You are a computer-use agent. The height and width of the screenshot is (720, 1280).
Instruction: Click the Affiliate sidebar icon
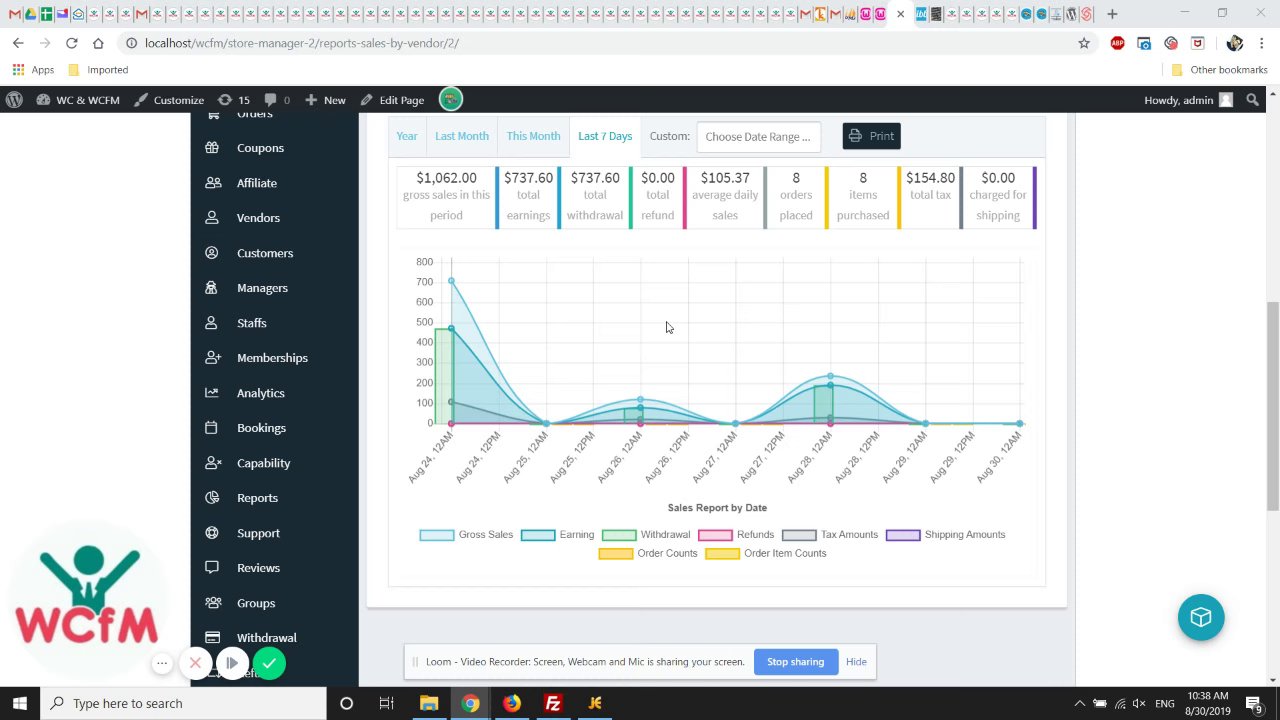click(x=213, y=183)
